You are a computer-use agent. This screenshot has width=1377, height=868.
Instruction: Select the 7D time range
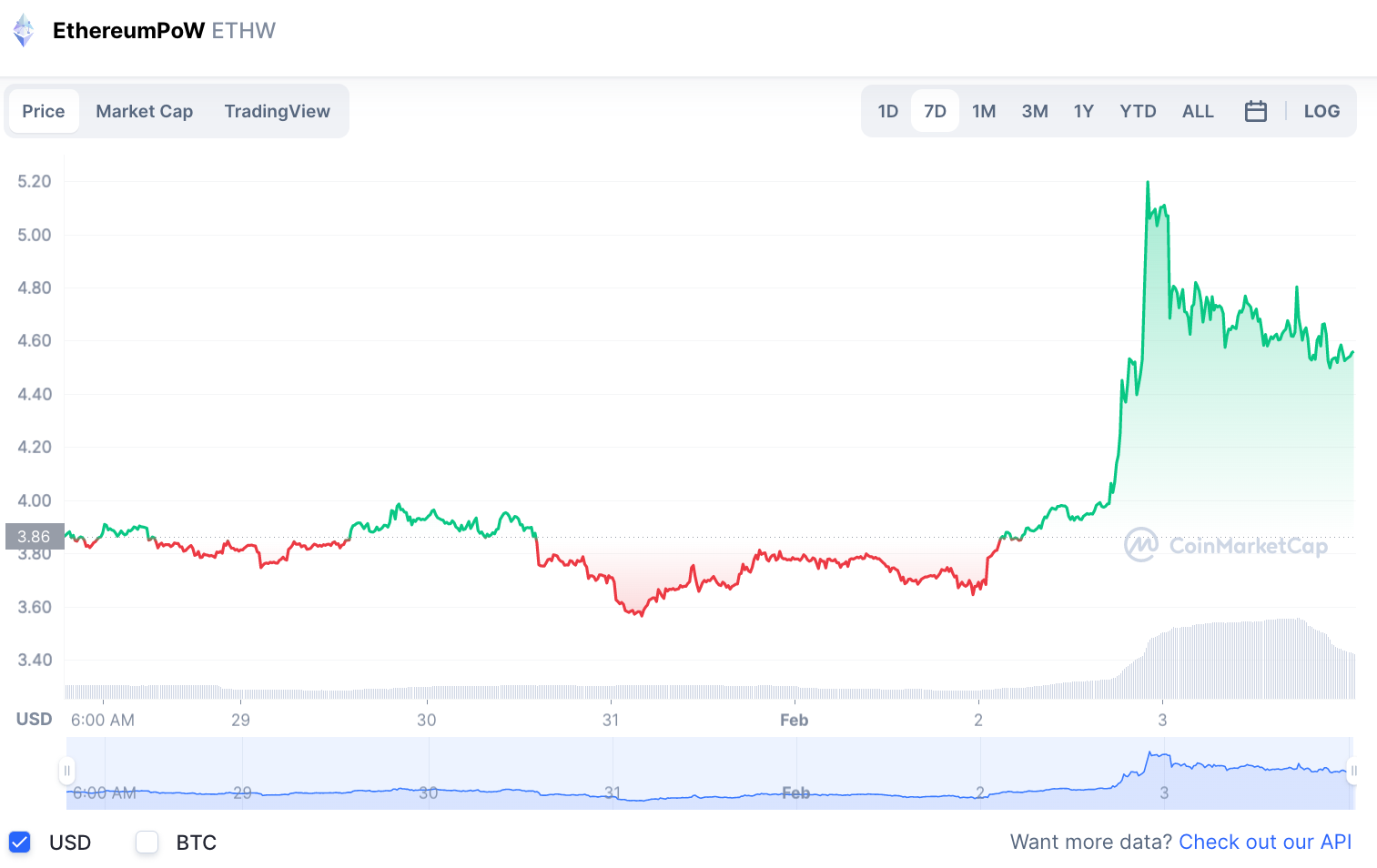point(935,111)
